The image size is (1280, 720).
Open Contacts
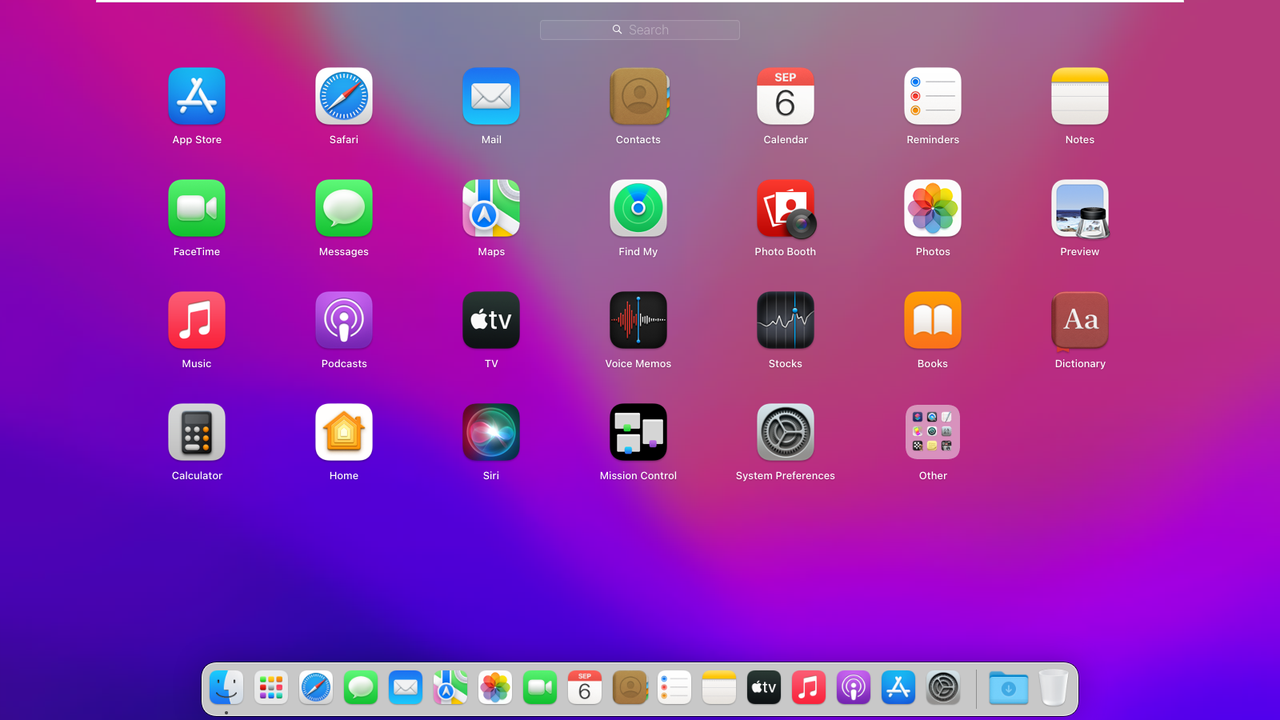pos(638,97)
